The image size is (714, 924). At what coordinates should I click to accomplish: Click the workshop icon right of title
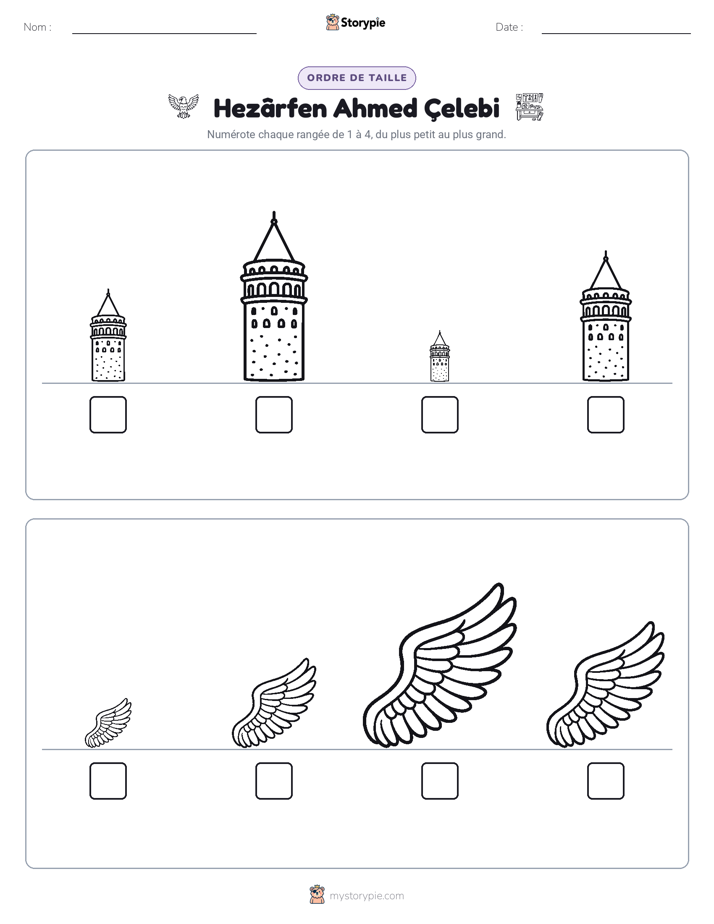click(x=529, y=107)
